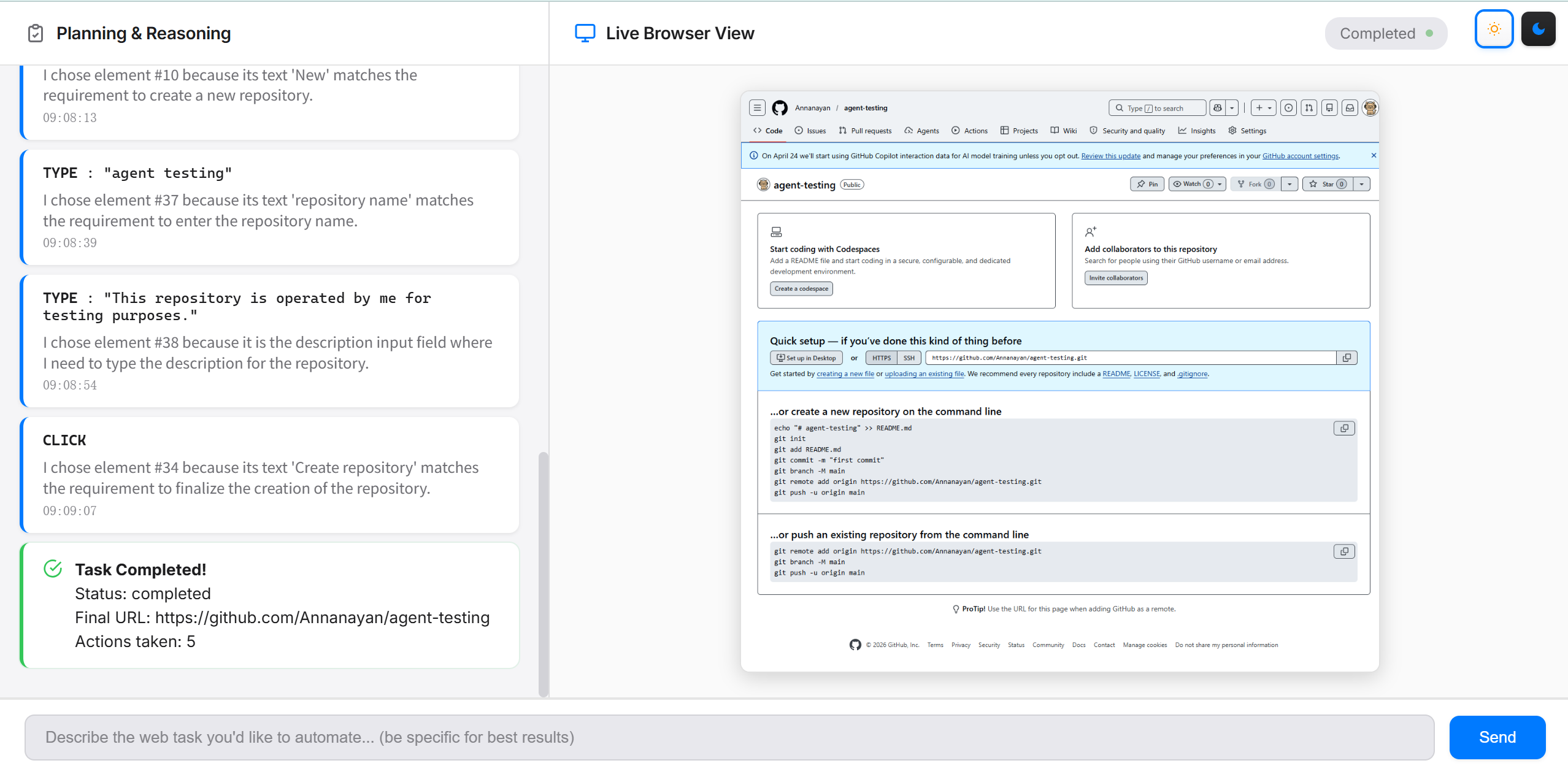Open 'creating a new file' link

(x=845, y=374)
